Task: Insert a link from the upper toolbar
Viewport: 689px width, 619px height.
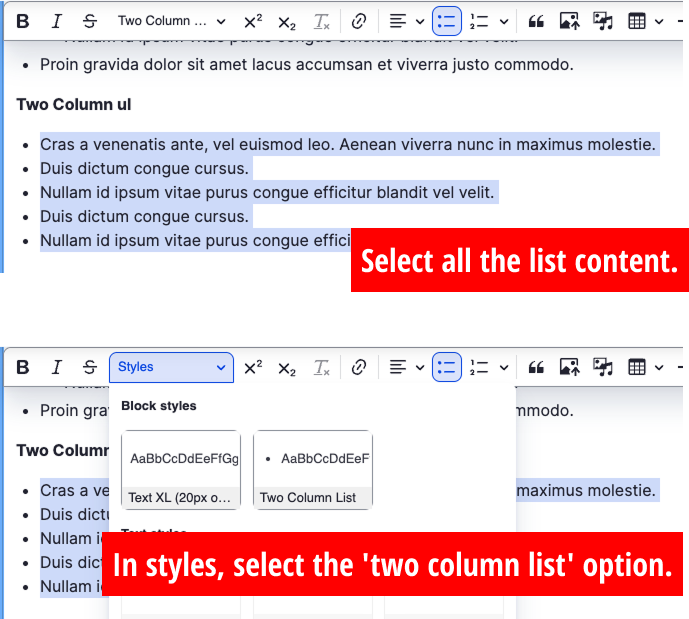Action: pyautogui.click(x=359, y=21)
